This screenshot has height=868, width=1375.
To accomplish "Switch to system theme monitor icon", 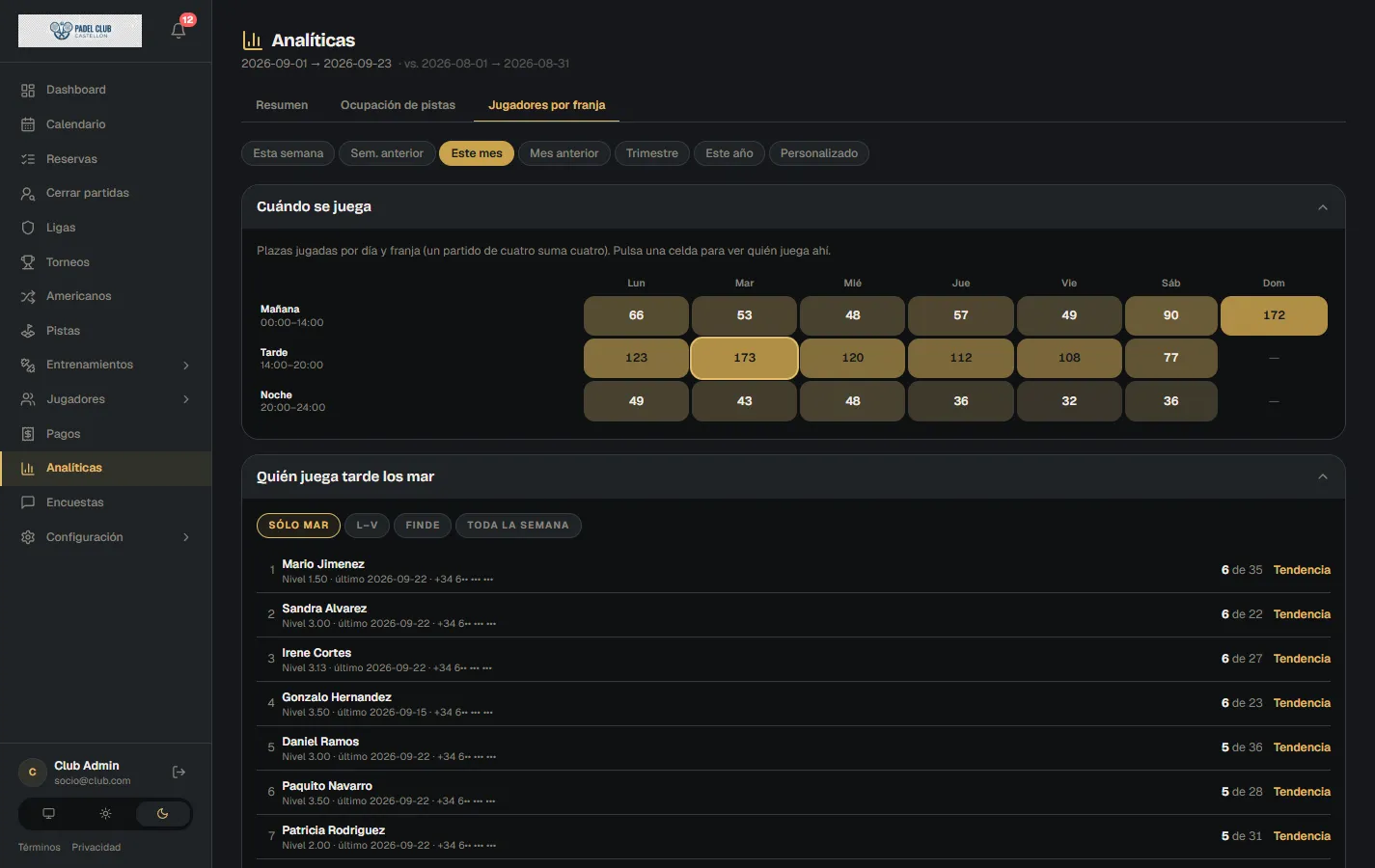I will click(48, 814).
